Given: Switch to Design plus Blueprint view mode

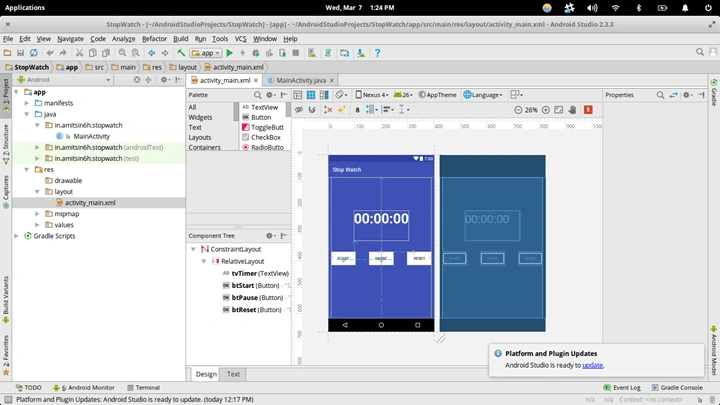Looking at the screenshot, I should pyautogui.click(x=324, y=95).
